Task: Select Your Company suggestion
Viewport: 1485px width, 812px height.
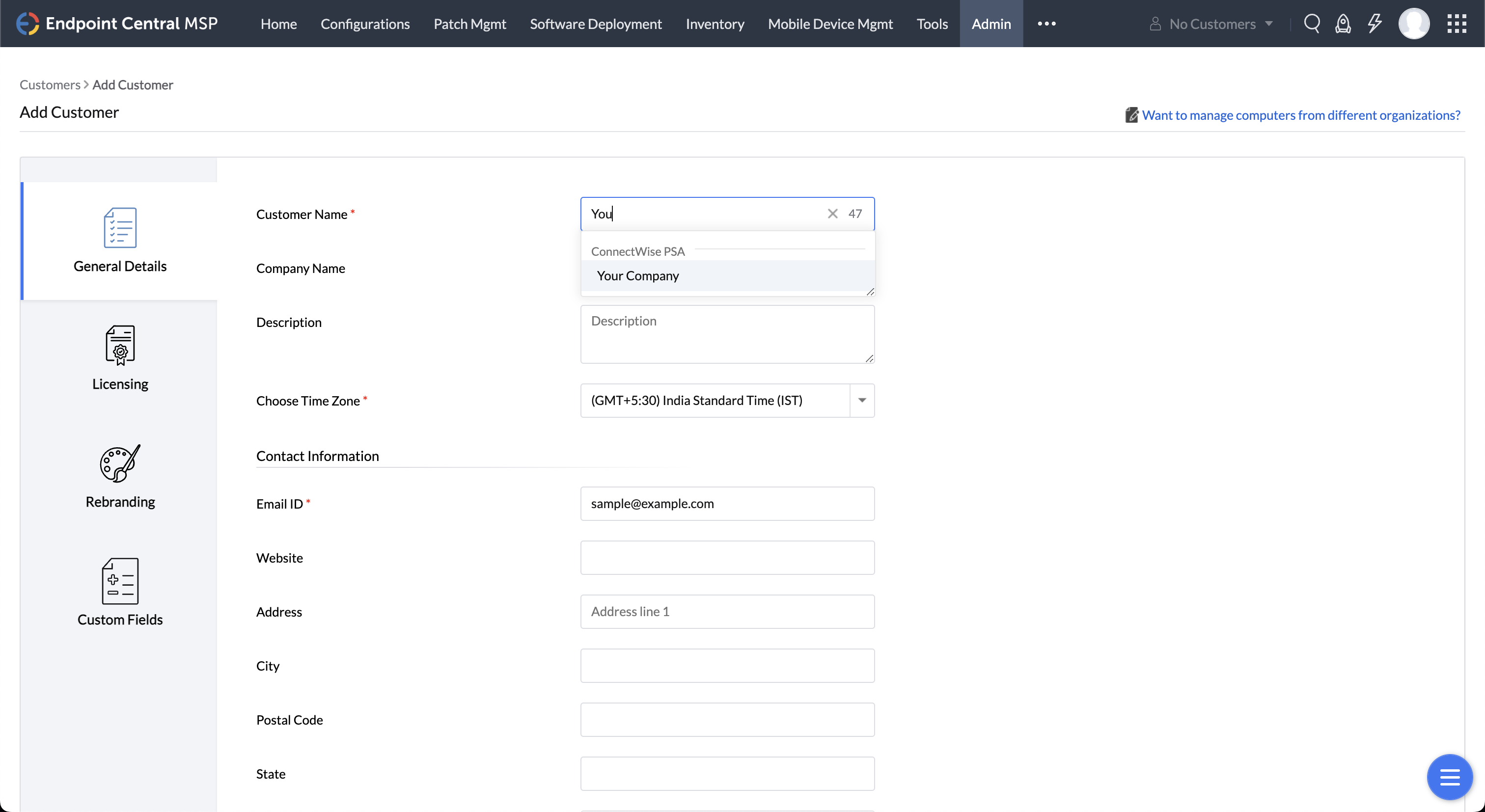Action: pos(637,275)
